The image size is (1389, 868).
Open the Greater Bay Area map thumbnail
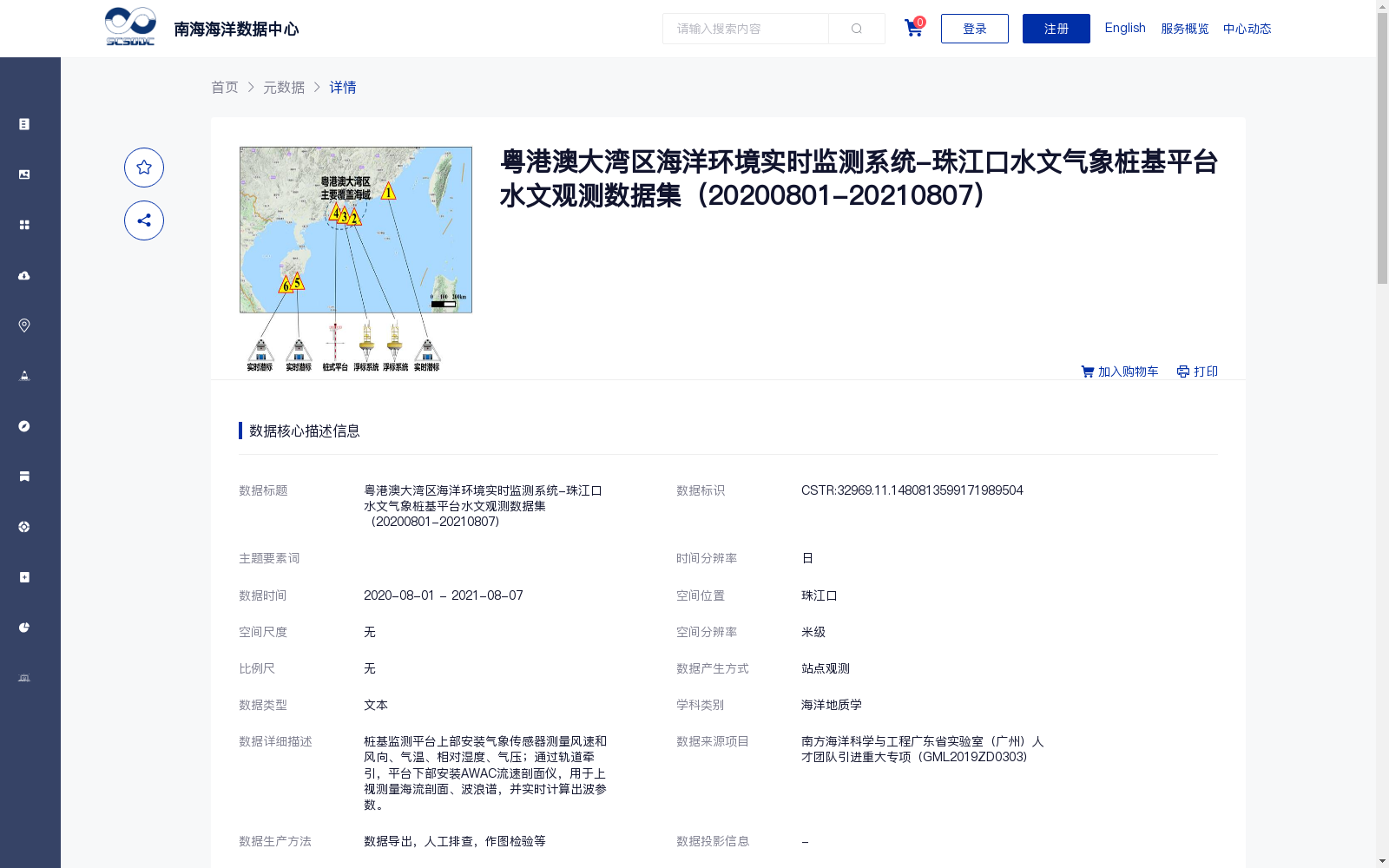(356, 260)
